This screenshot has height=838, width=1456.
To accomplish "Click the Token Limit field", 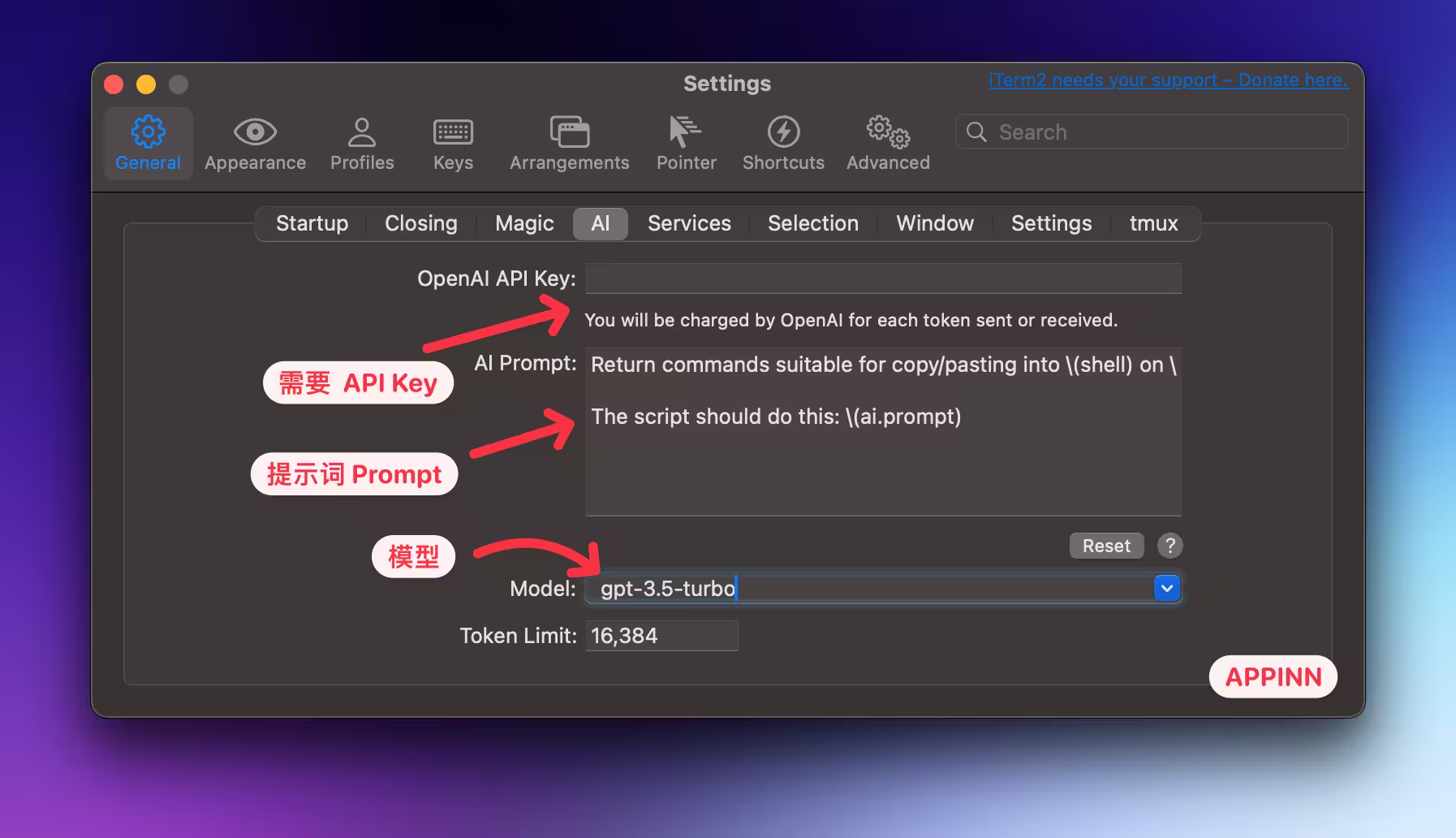I will coord(661,636).
